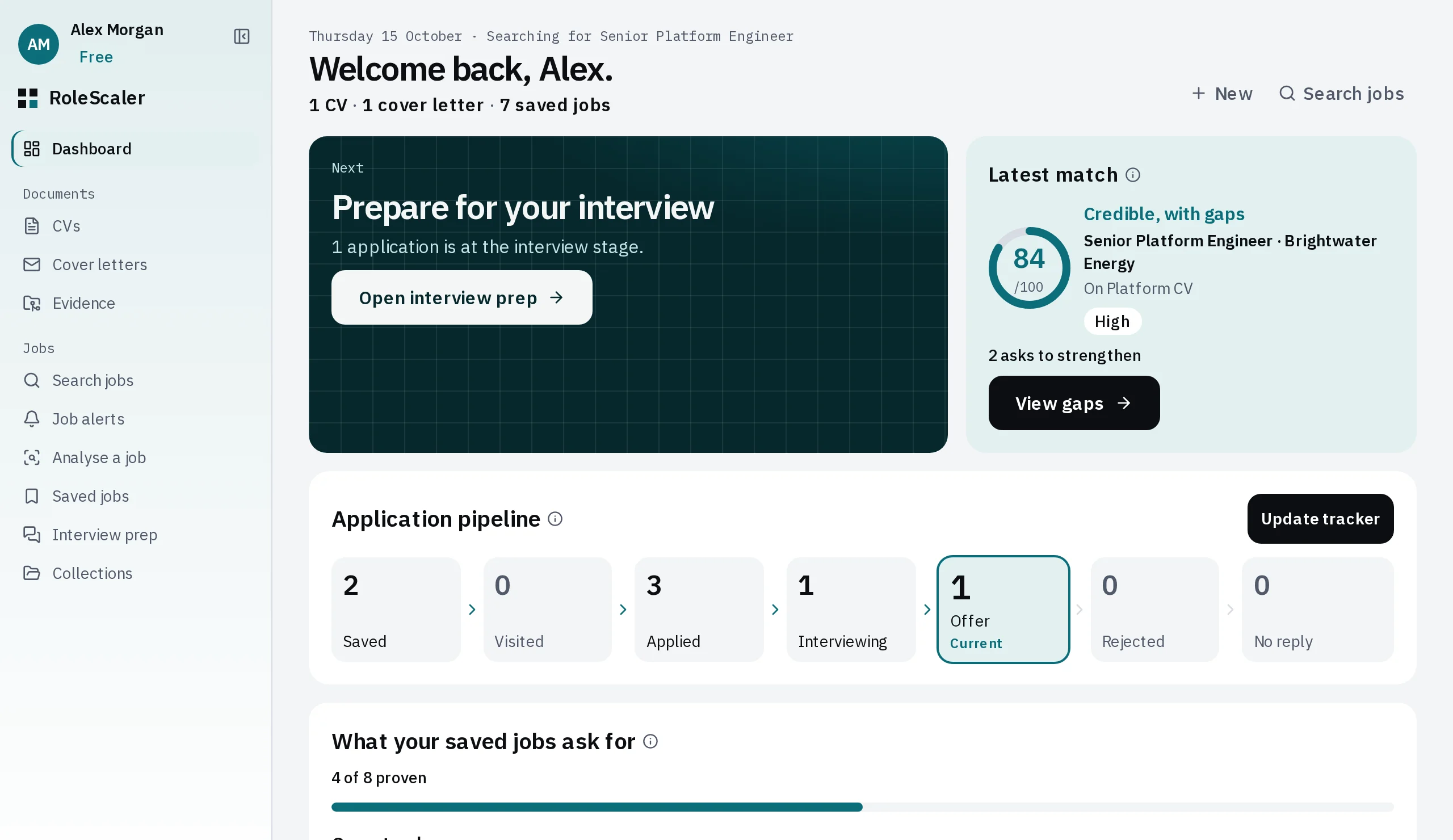1453x840 pixels.
Task: Show info for What your saved jobs ask for
Action: click(650, 741)
